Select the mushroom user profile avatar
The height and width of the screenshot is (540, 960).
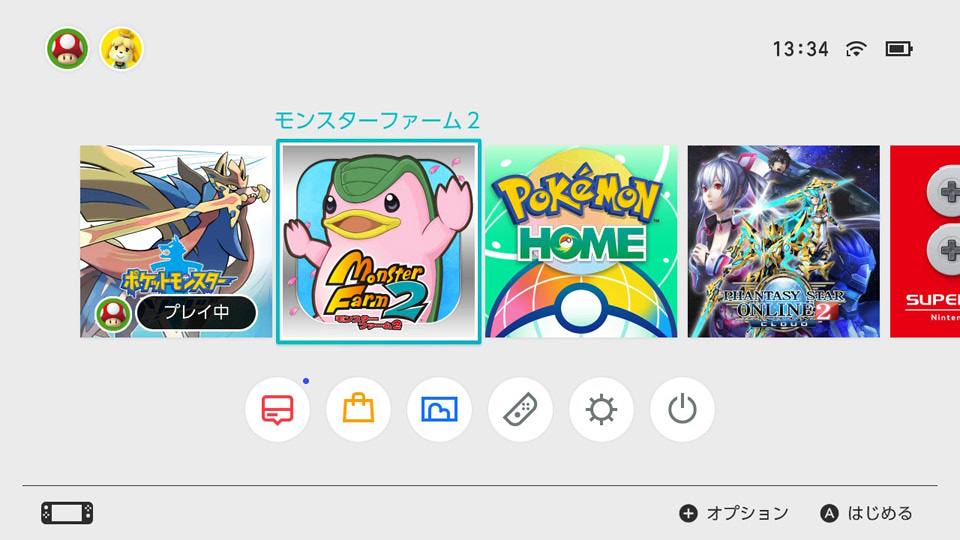(x=67, y=48)
